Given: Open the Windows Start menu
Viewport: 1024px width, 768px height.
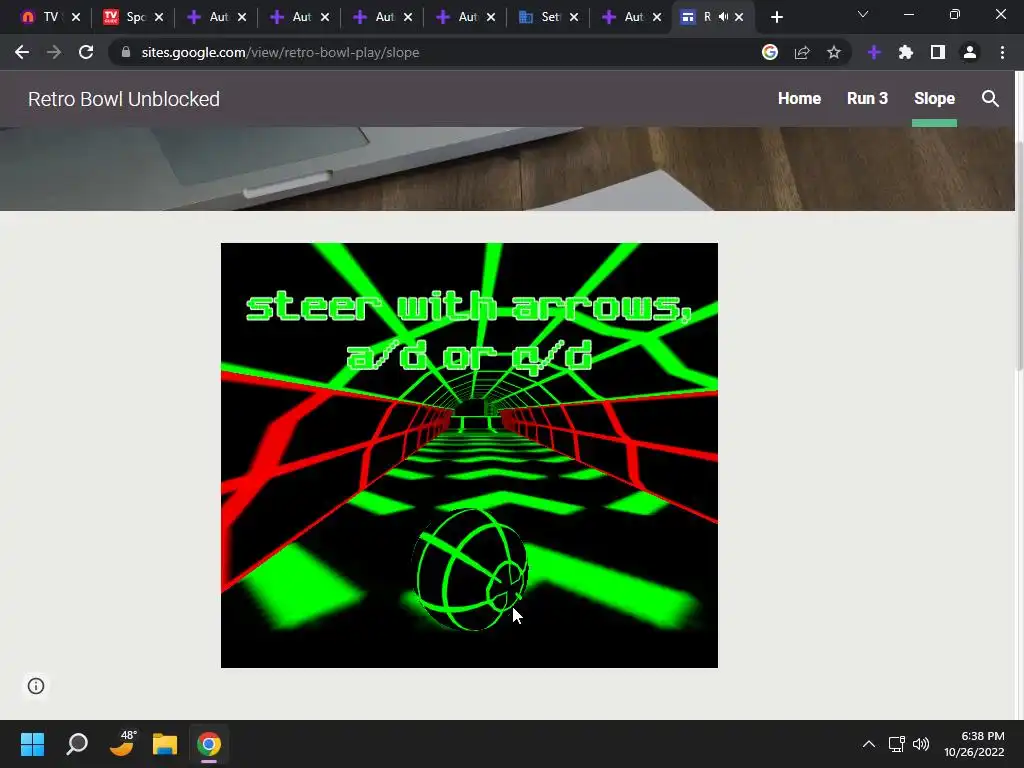Looking at the screenshot, I should [32, 744].
